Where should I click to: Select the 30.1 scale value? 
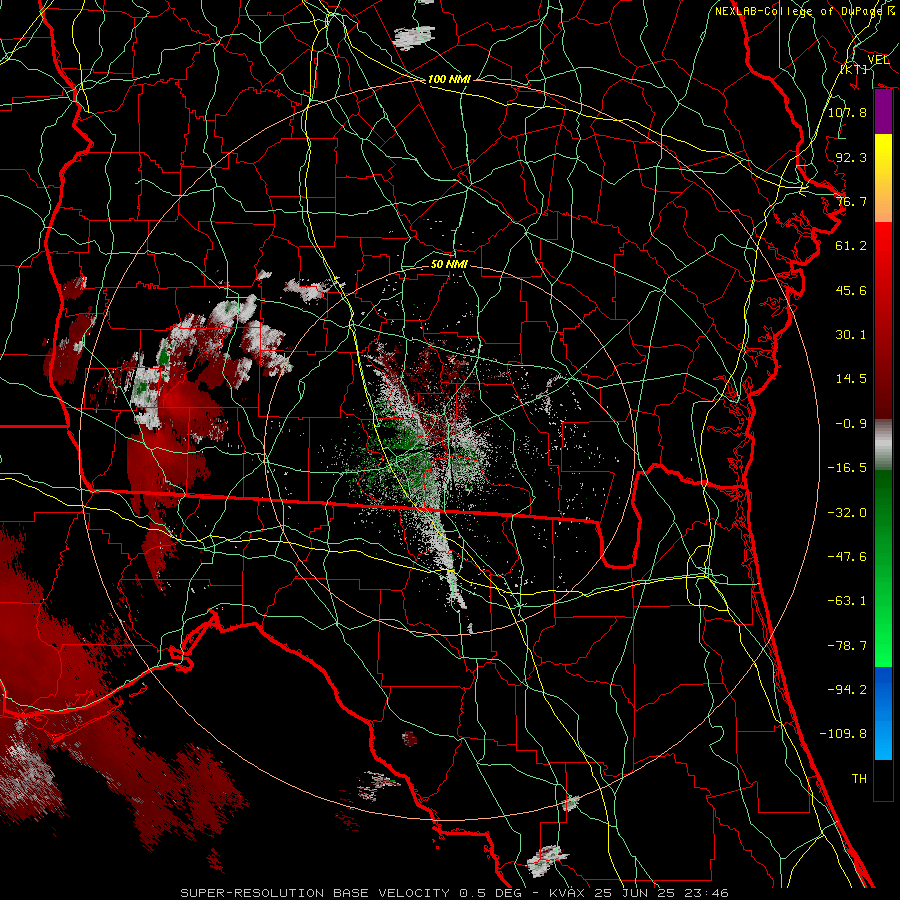click(851, 335)
